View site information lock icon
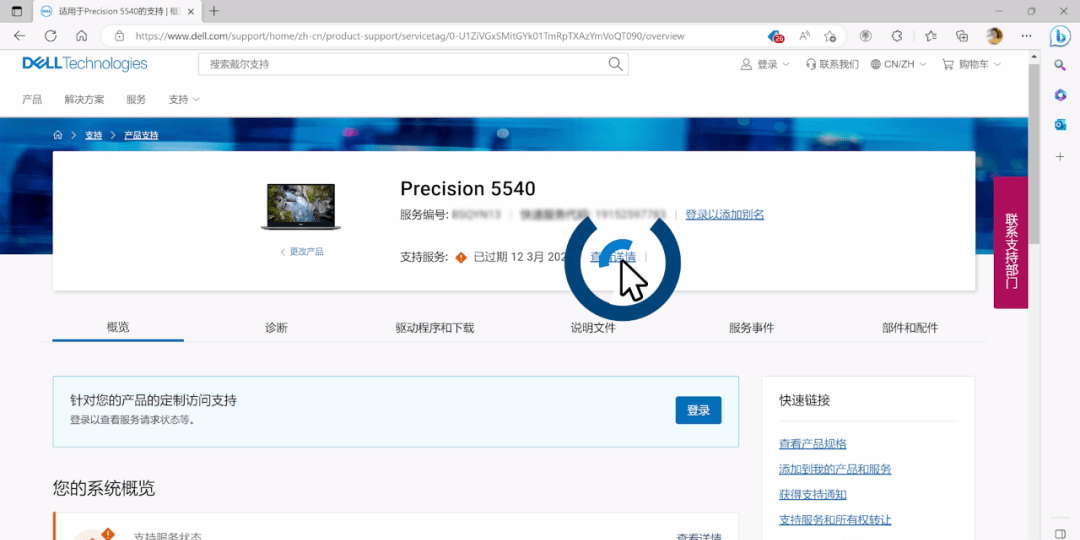 [x=119, y=36]
